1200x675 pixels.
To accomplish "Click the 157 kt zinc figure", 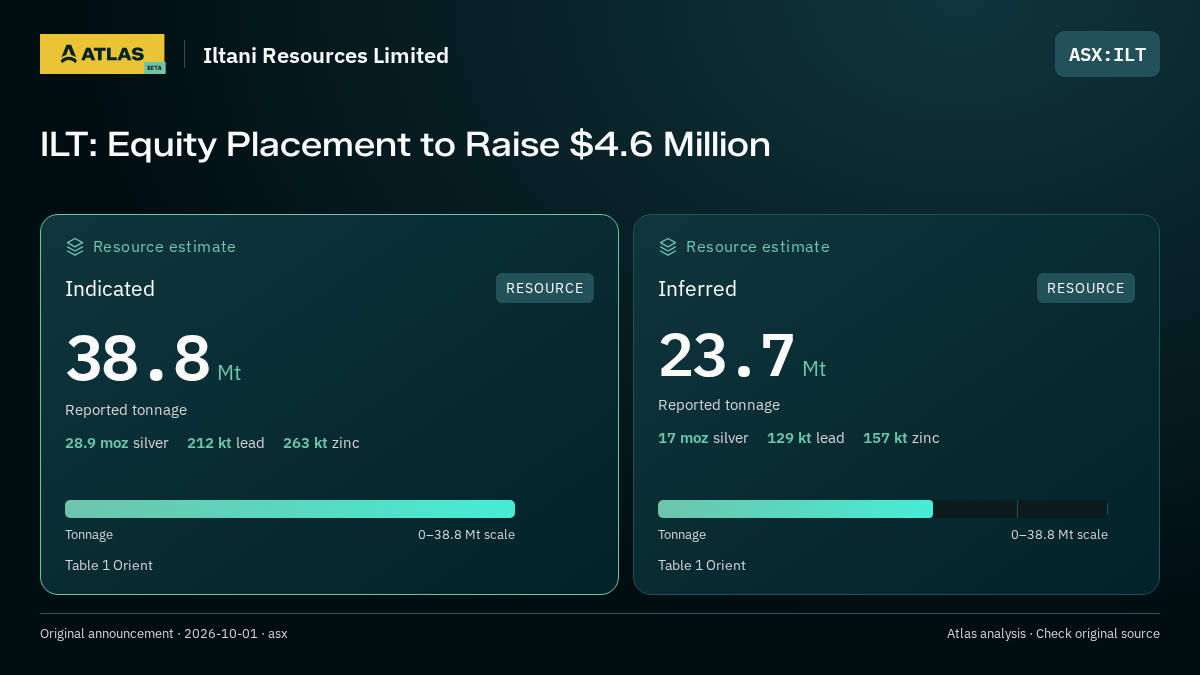I will 901,438.
